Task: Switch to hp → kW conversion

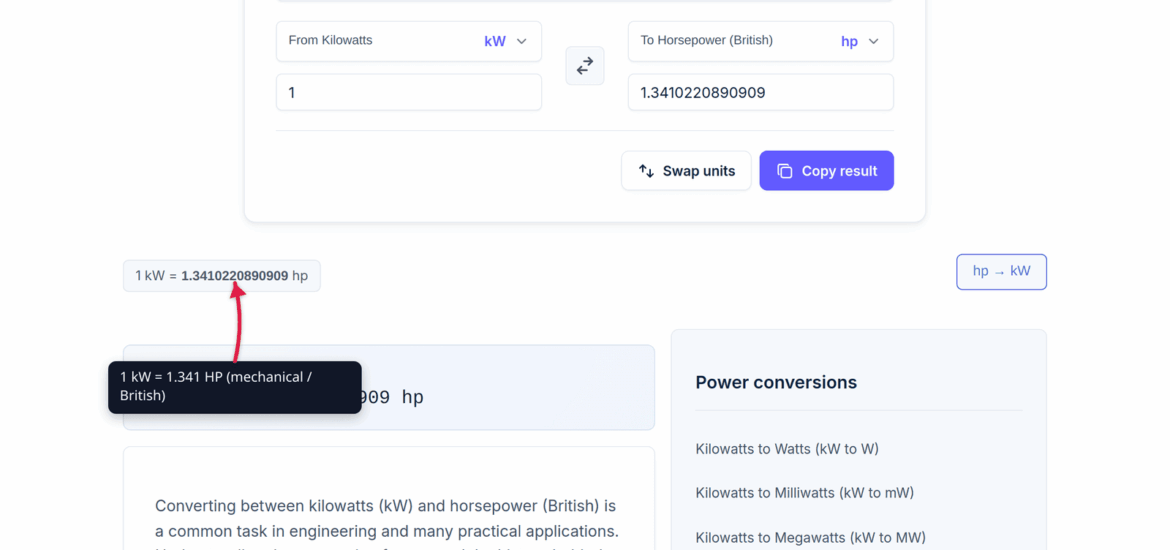Action: (1001, 272)
